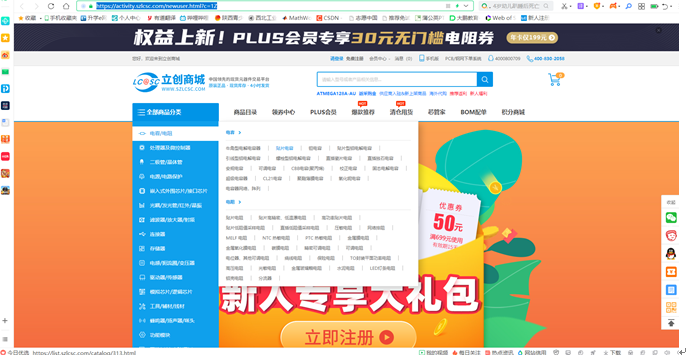This screenshot has height=360, width=692.
Task: Click the product search input field
Action: [397, 79]
